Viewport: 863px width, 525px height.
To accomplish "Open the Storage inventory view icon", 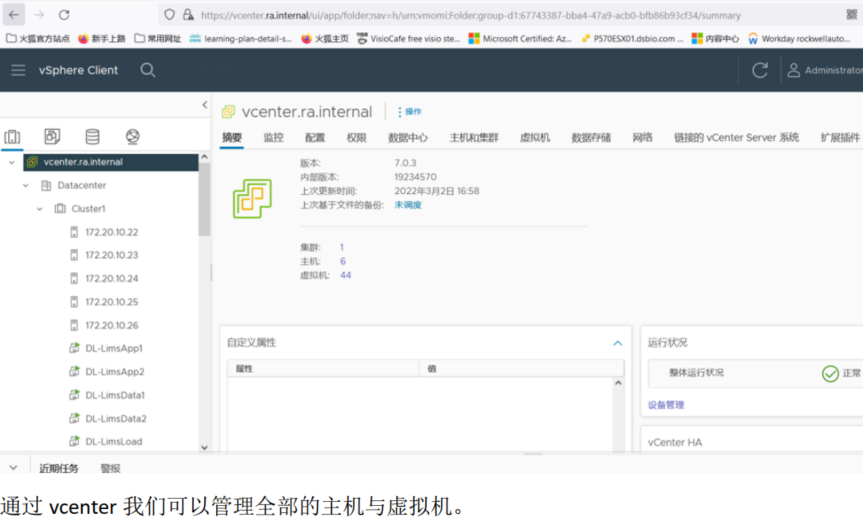I will coord(92,137).
